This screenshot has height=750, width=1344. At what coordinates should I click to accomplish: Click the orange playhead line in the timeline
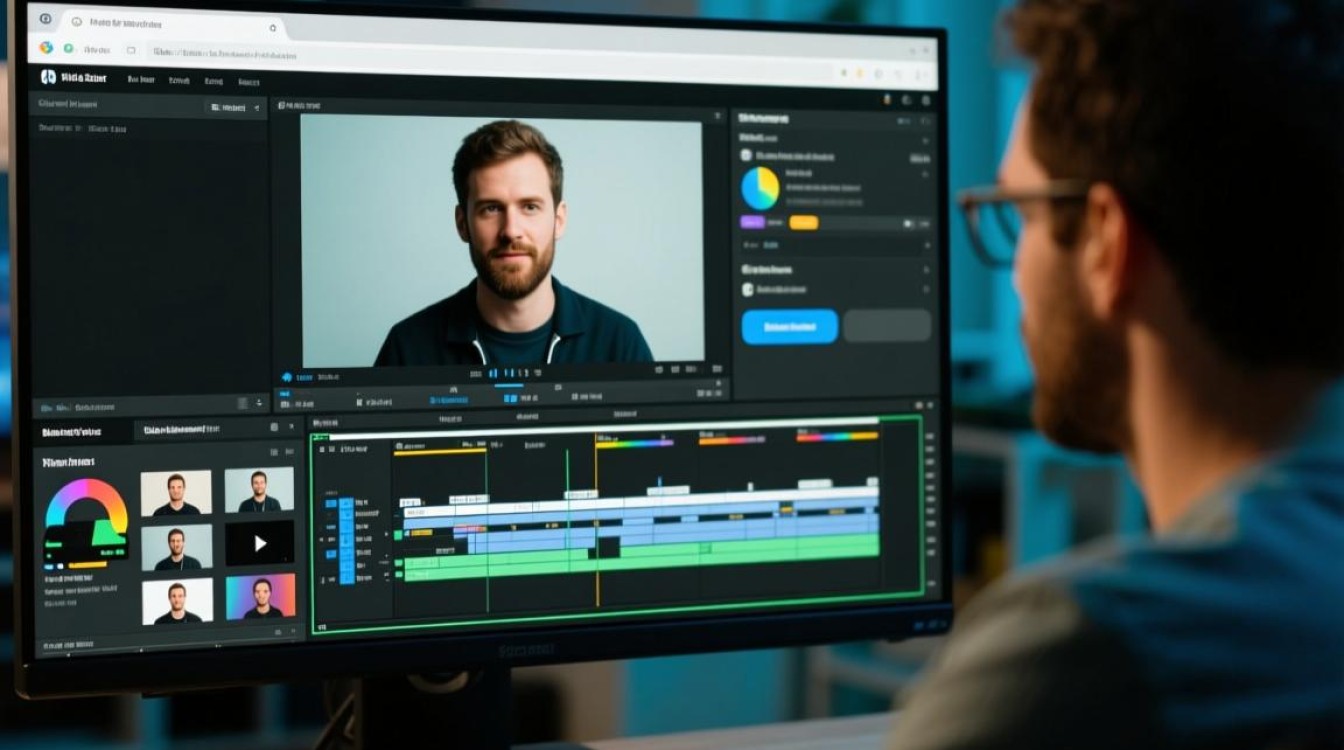(x=597, y=521)
